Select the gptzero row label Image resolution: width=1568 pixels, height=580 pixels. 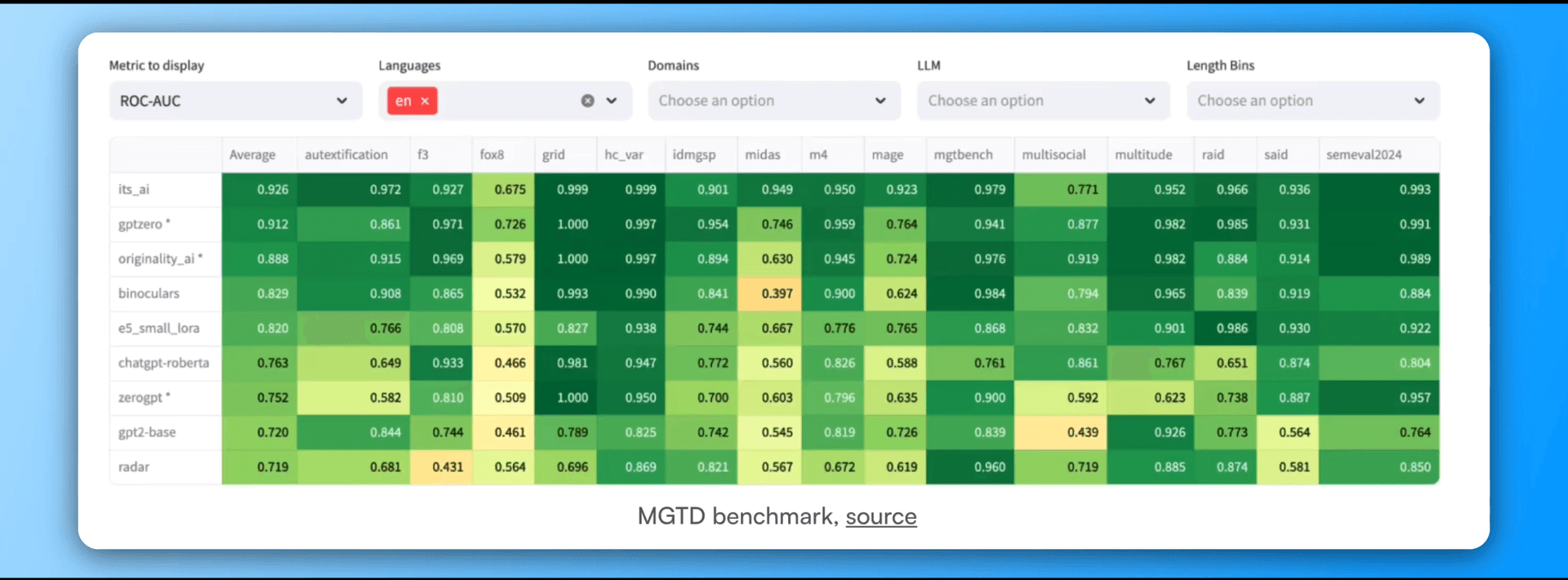coord(166,224)
